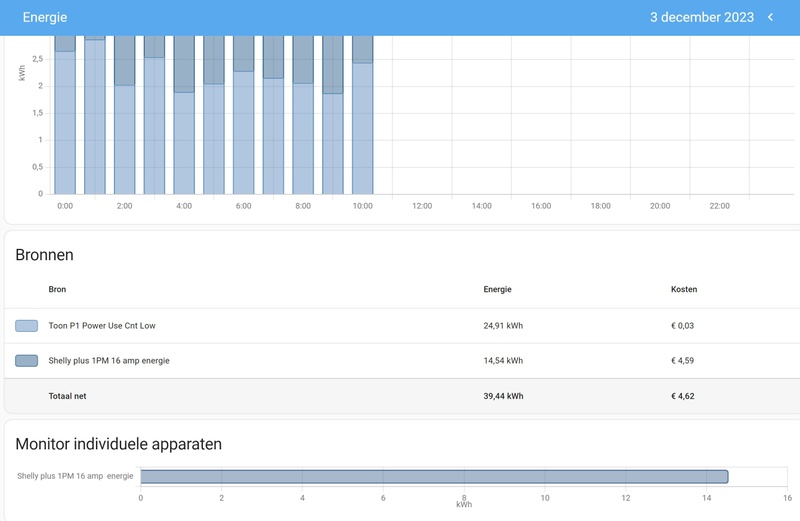Click the 12:00 time axis label
The image size is (800, 521).
click(422, 206)
